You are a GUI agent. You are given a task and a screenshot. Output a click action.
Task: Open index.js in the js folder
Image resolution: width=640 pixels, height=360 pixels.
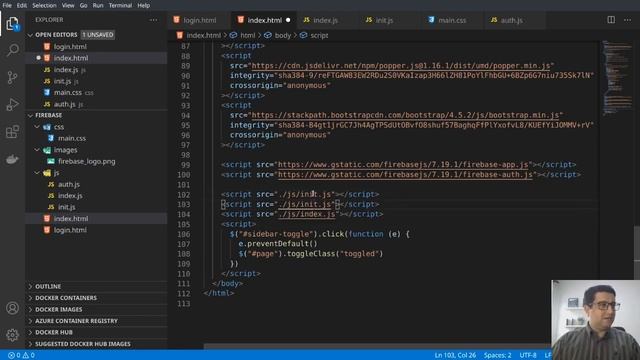[96, 196]
